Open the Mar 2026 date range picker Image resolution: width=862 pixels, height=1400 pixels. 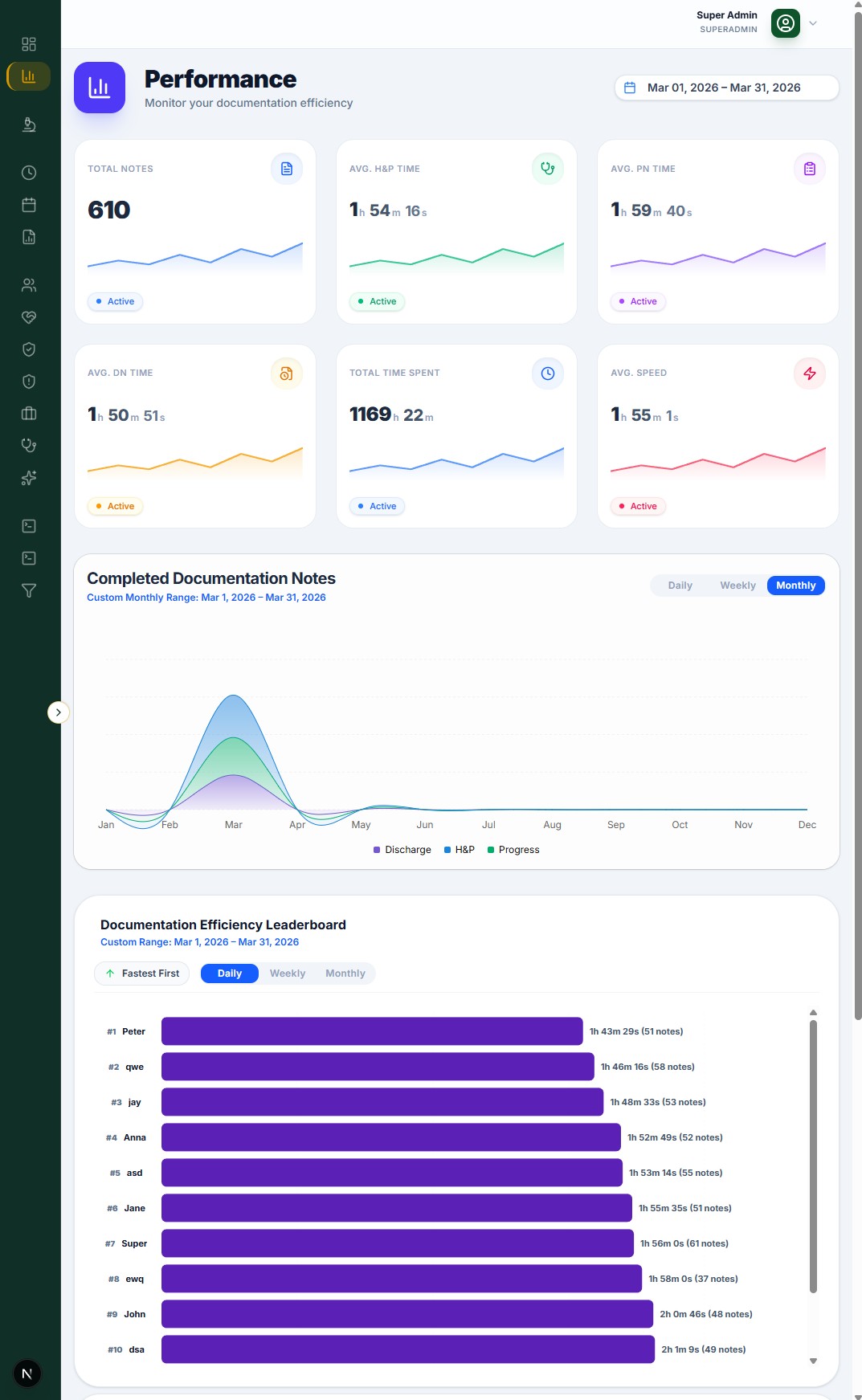(727, 88)
